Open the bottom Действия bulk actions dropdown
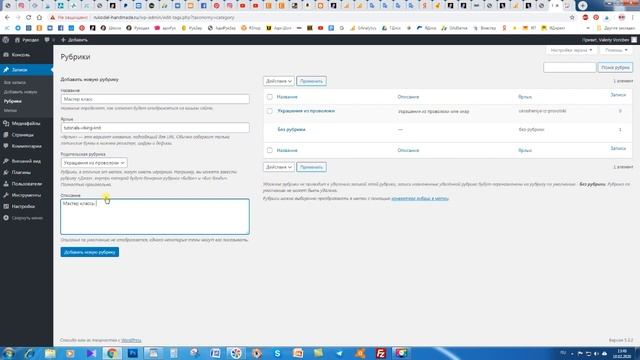Viewport: 640px width, 360px height. (279, 167)
